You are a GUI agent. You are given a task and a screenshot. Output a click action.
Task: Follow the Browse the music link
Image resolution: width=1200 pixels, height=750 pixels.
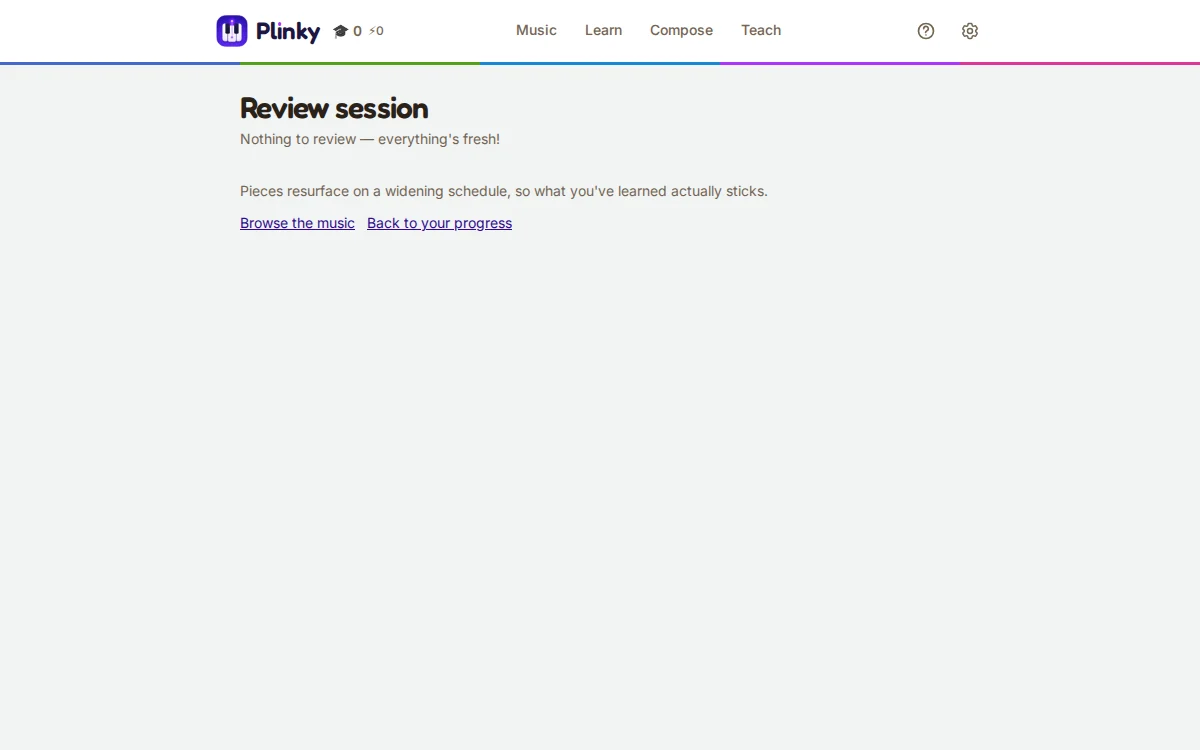point(297,223)
